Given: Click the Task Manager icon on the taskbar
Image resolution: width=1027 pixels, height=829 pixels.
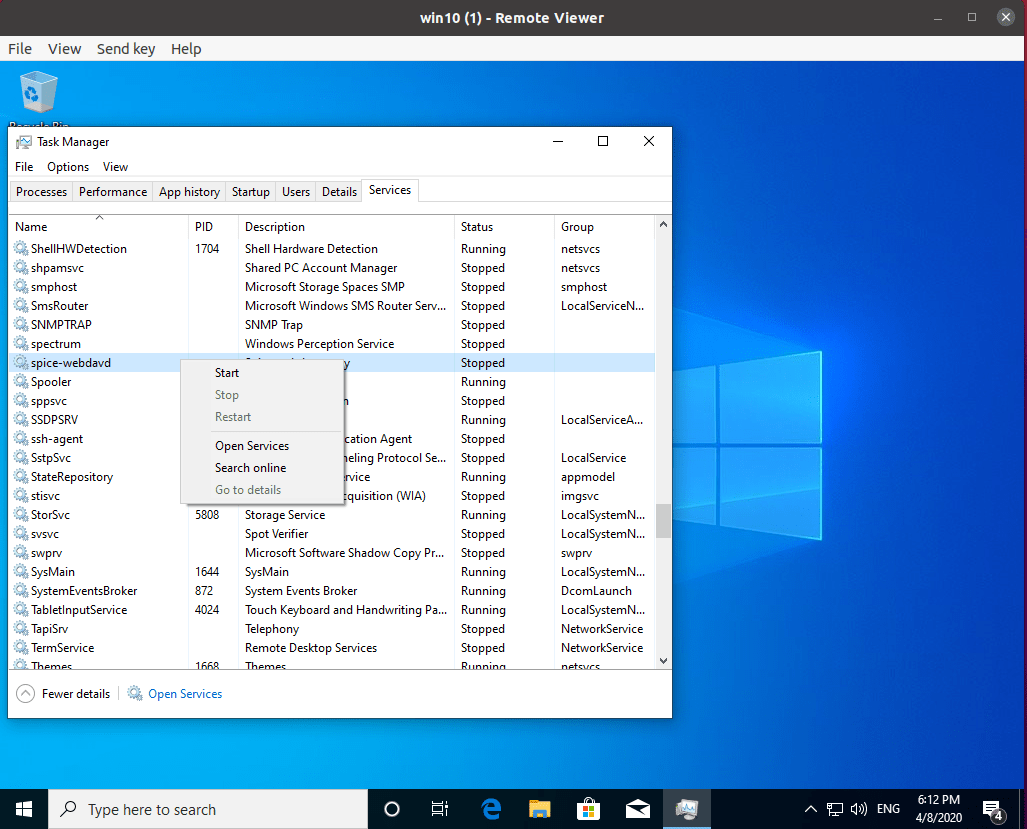Looking at the screenshot, I should pyautogui.click(x=687, y=809).
